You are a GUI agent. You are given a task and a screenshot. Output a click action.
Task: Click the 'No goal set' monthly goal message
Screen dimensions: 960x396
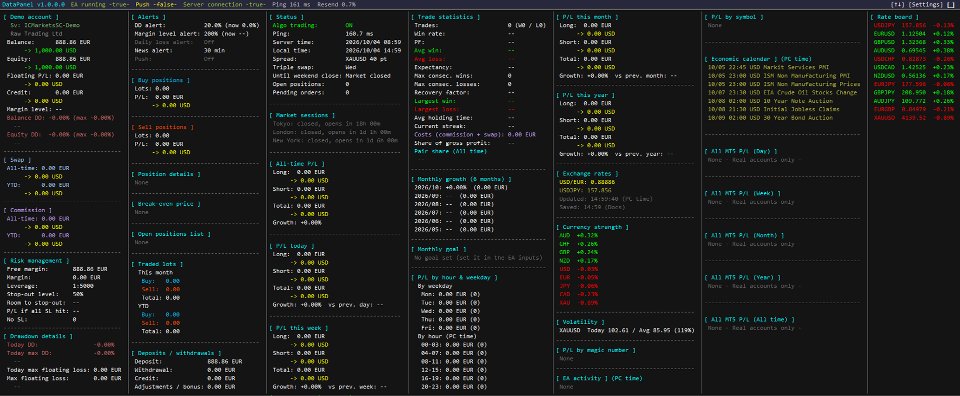pyautogui.click(x=479, y=258)
